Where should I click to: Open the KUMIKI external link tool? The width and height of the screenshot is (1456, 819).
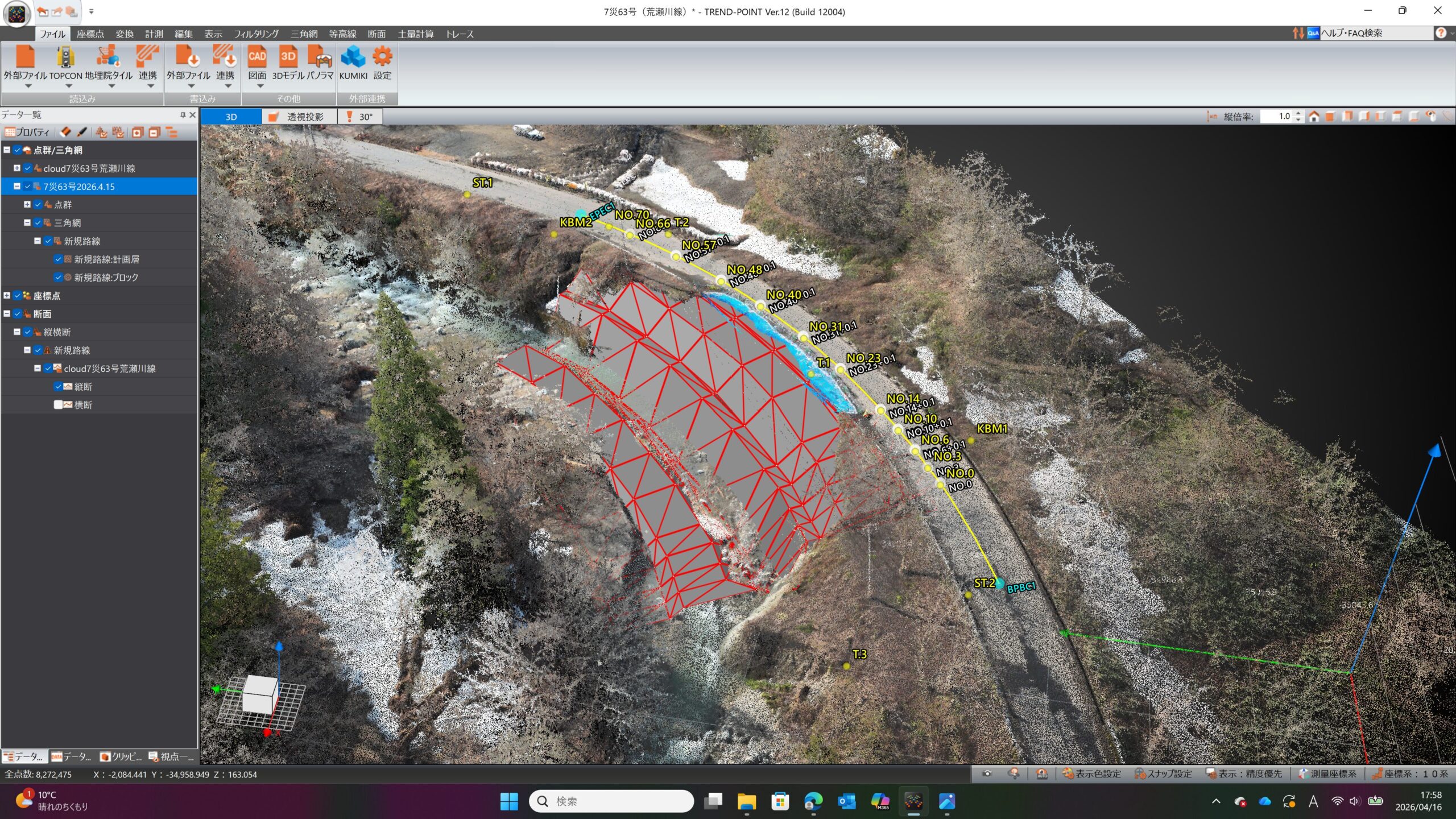point(353,57)
